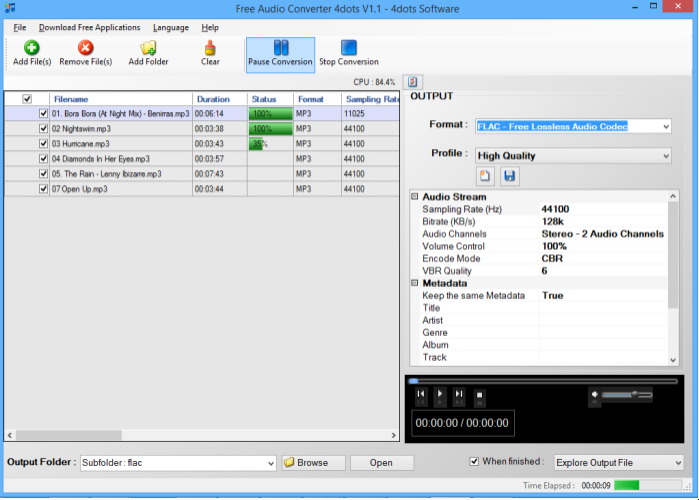Click the Status column header
This screenshot has height=500, width=699.
[x=270, y=99]
